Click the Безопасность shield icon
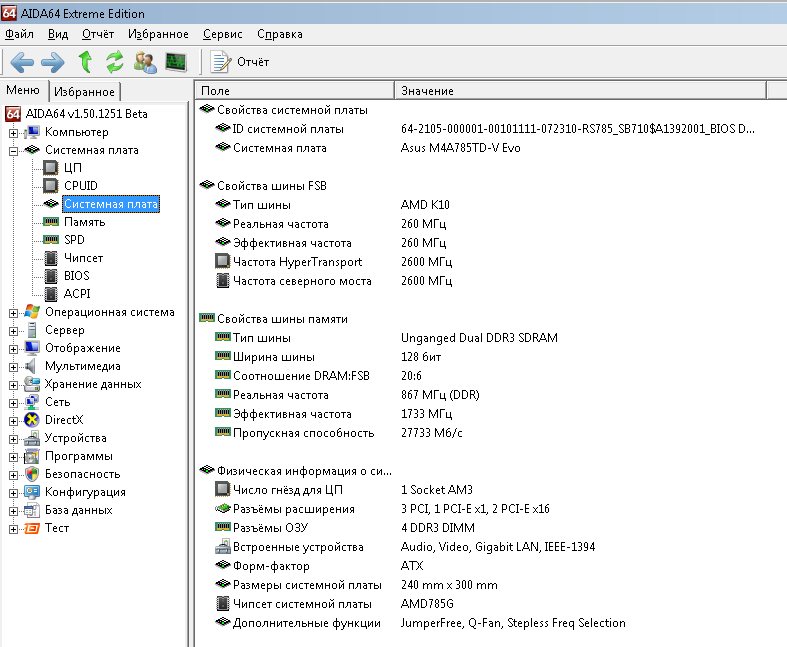 [32, 474]
